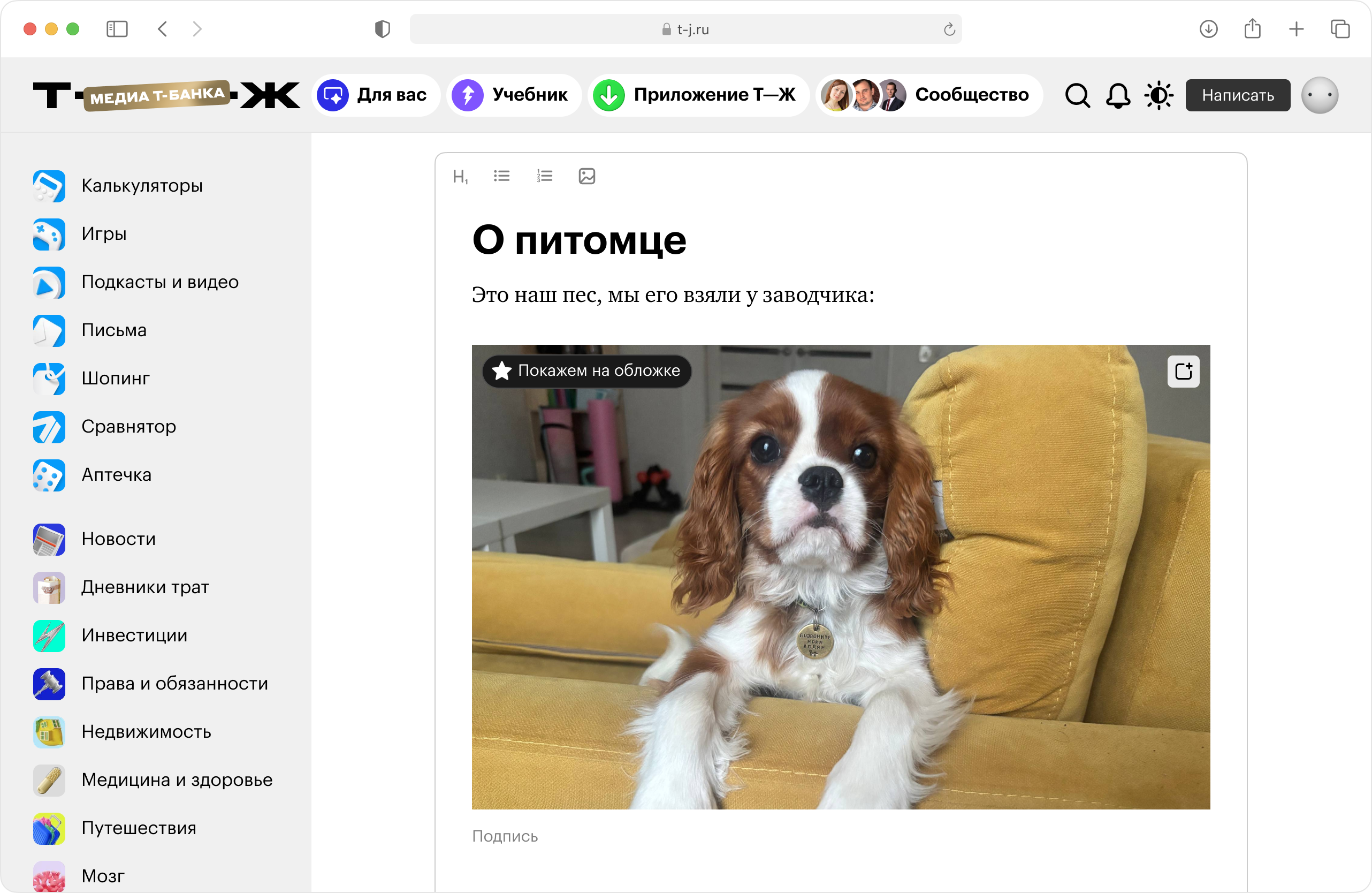Click the H1 heading format icon
The image size is (1372, 893).
460,177
